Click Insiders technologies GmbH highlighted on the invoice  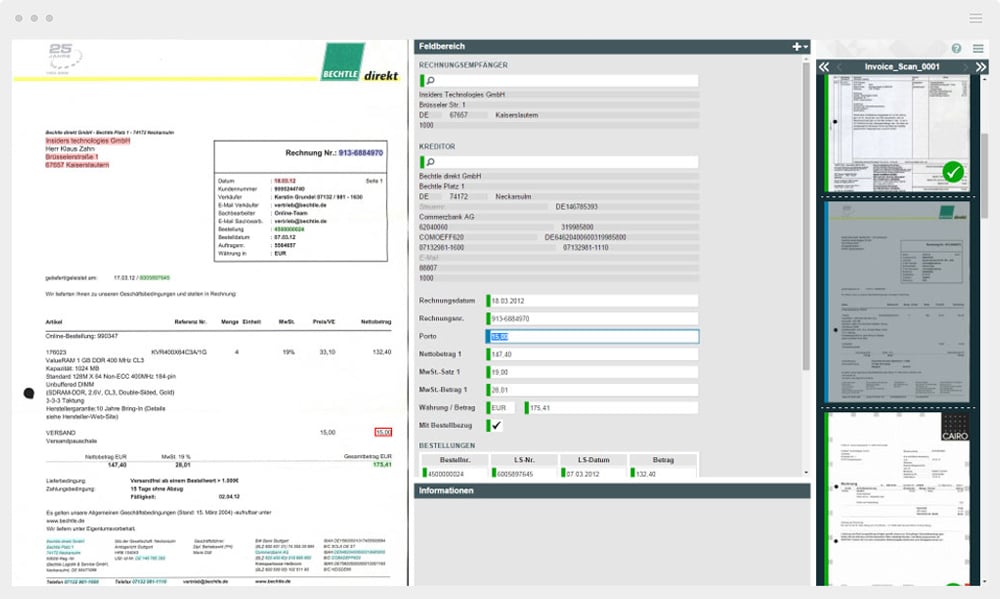coord(87,140)
